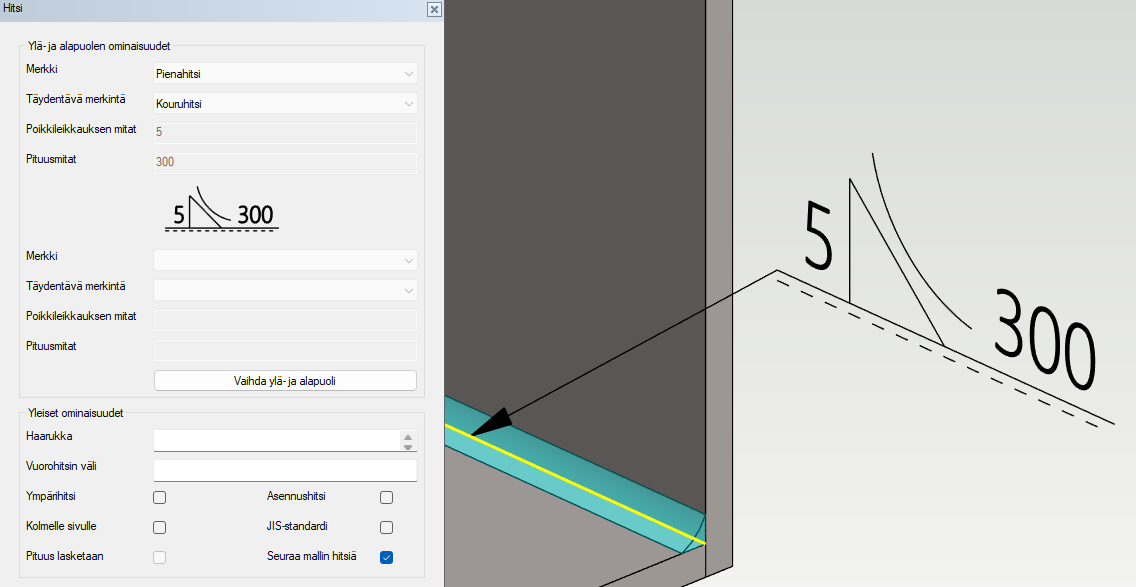Click the Haarukka stepper up arrow
The image size is (1136, 587).
click(410, 434)
